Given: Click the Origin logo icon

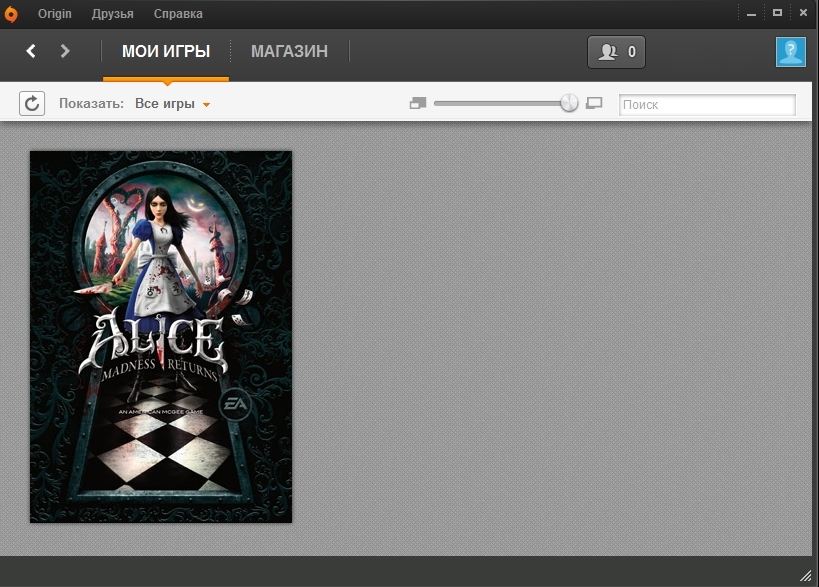Looking at the screenshot, I should click(x=10, y=14).
